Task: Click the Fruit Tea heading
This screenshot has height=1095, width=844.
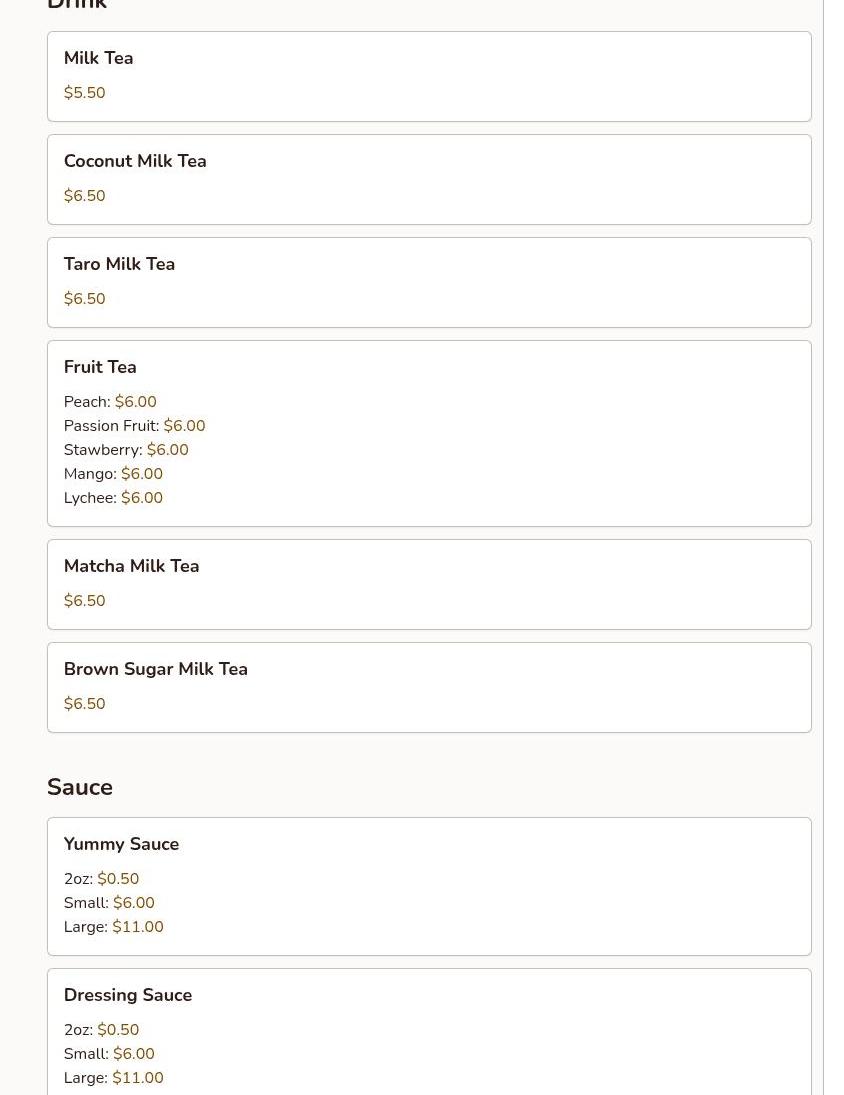Action: (x=100, y=367)
